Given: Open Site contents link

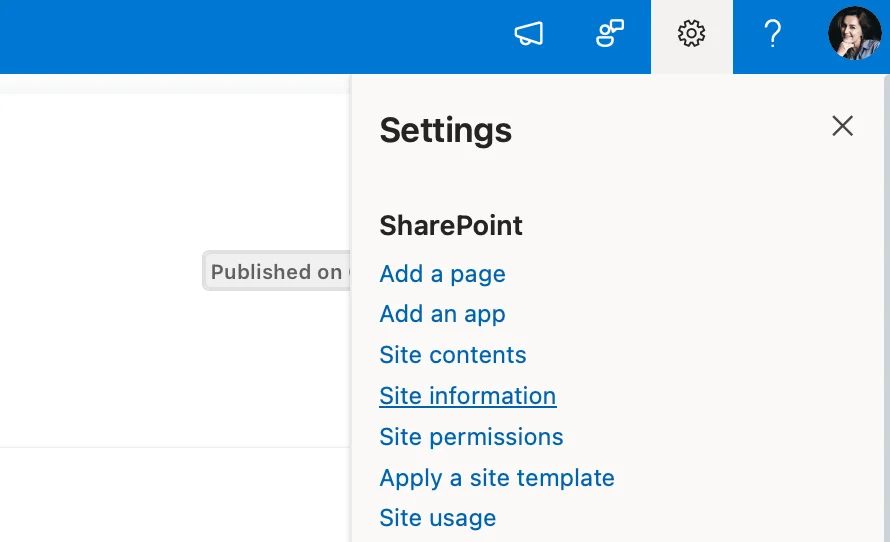Looking at the screenshot, I should point(452,355).
